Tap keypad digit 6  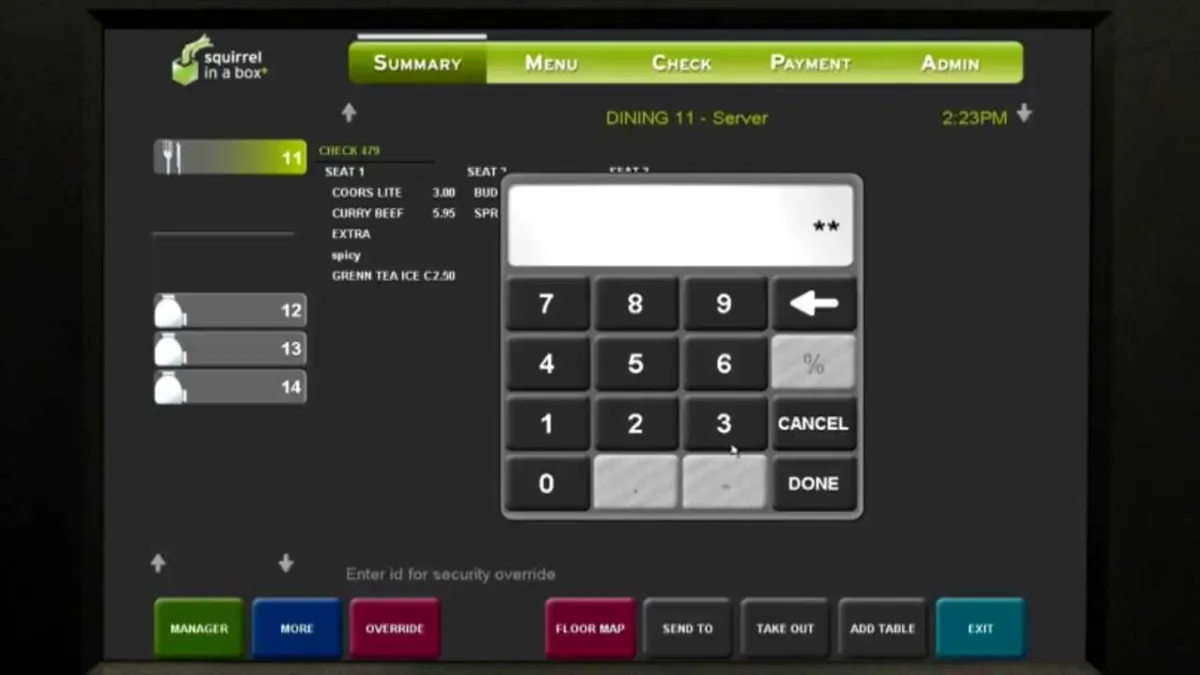[x=724, y=364]
